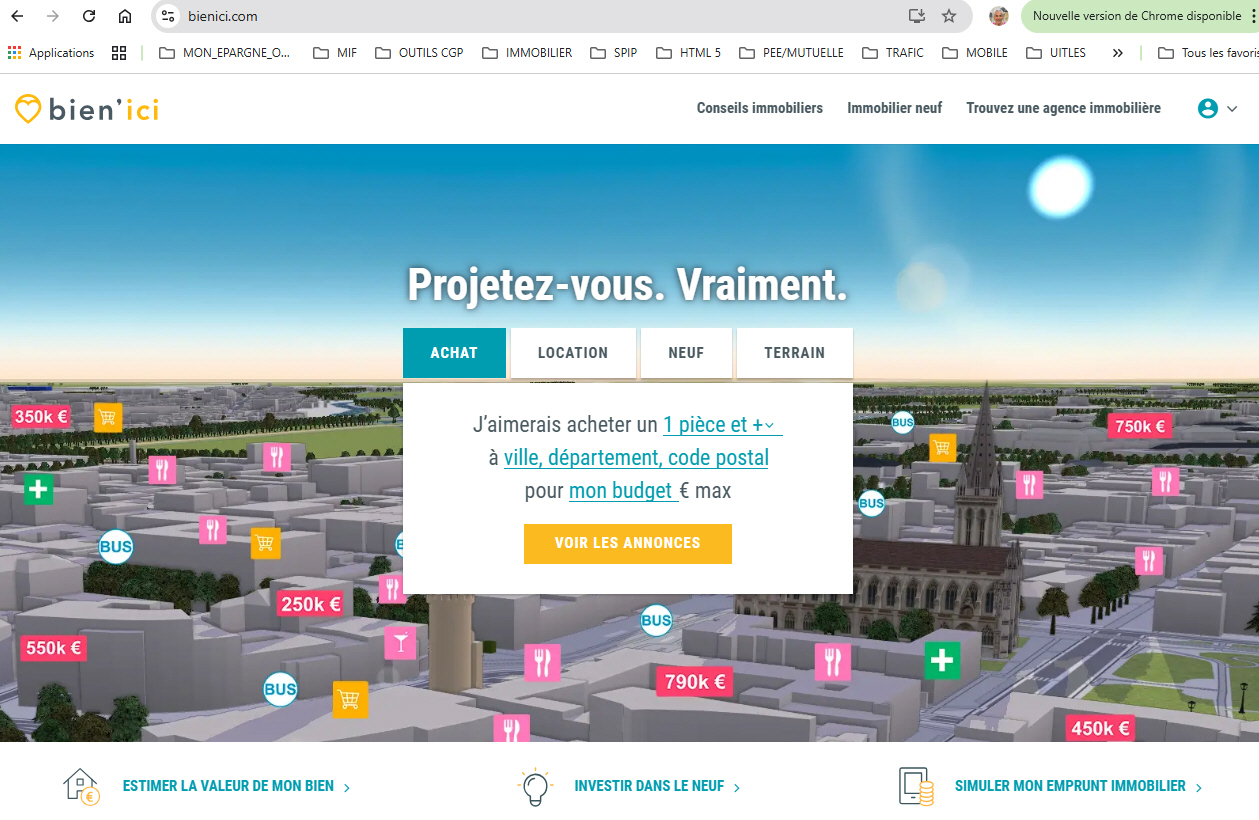1259x820 pixels.
Task: Switch to the LOCATION tab
Action: [x=573, y=352]
